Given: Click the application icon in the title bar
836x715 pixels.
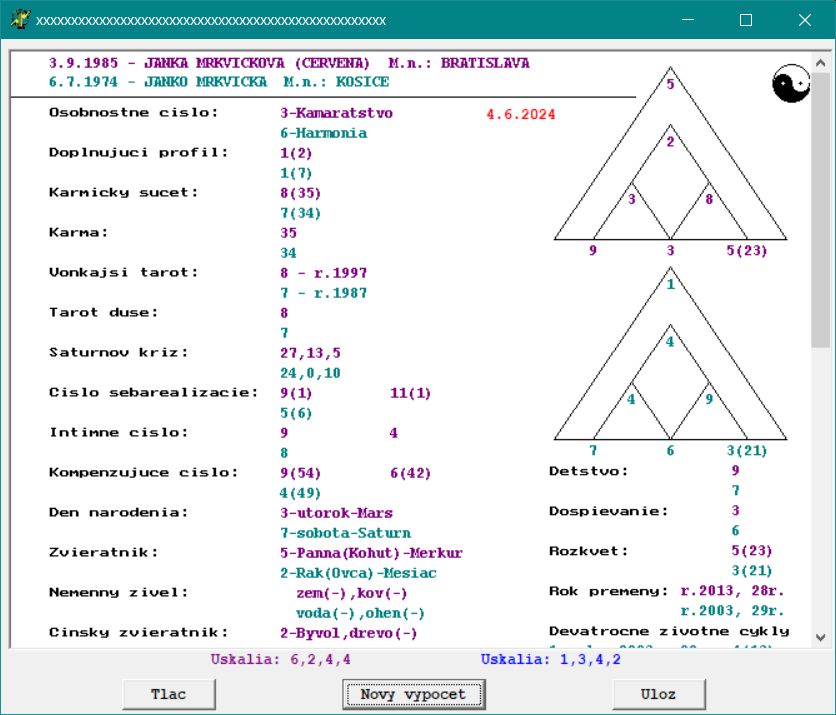Looking at the screenshot, I should [20, 20].
